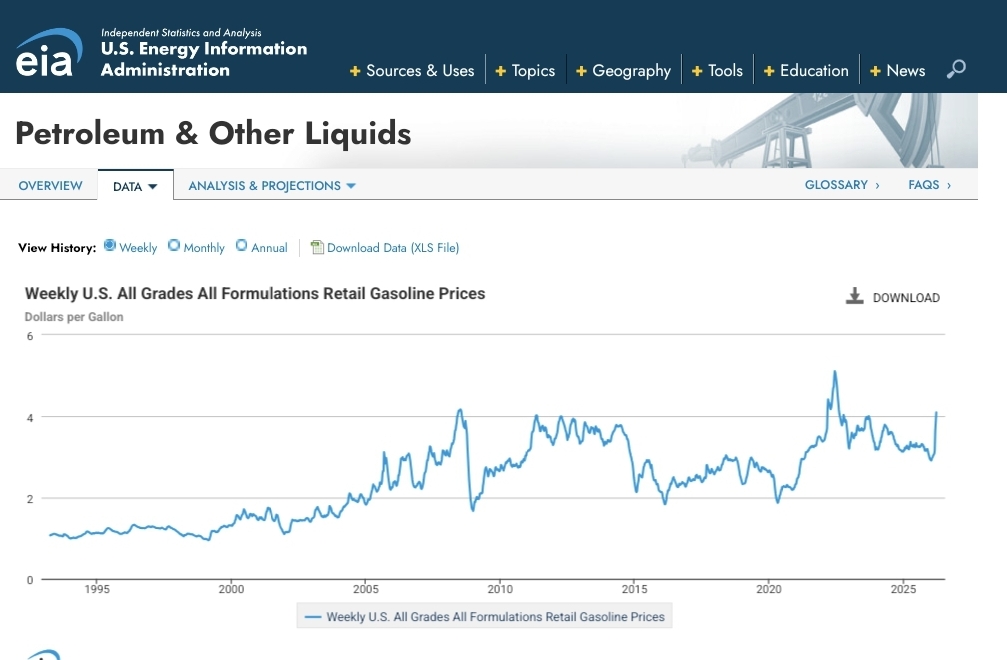Click the Independent Statistics and Analysis tagline
The height and width of the screenshot is (660, 1007).
[181, 33]
